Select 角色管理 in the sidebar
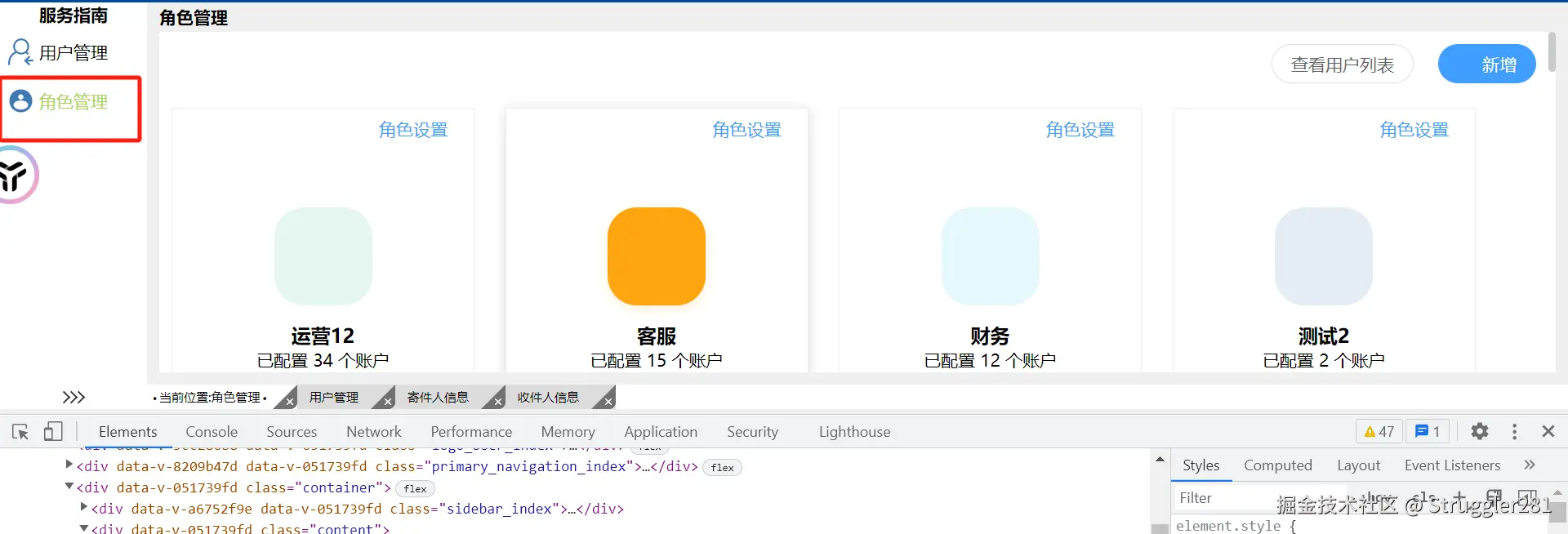Image resolution: width=1568 pixels, height=534 pixels. [73, 102]
